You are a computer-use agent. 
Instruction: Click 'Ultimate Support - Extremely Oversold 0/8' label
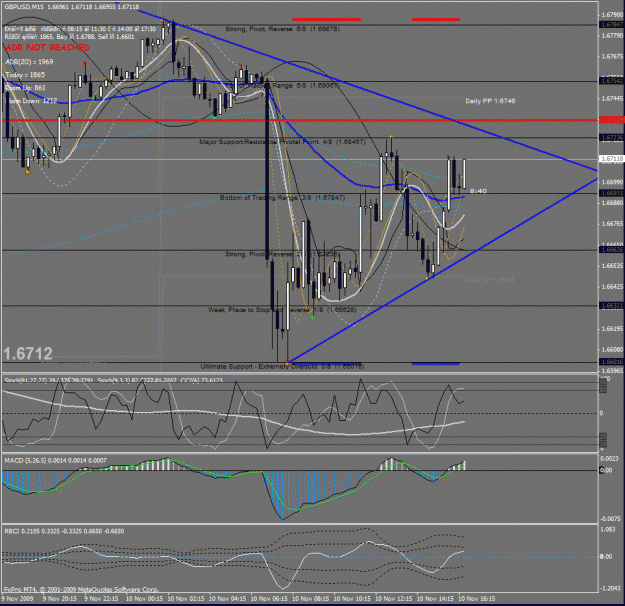pos(282,366)
